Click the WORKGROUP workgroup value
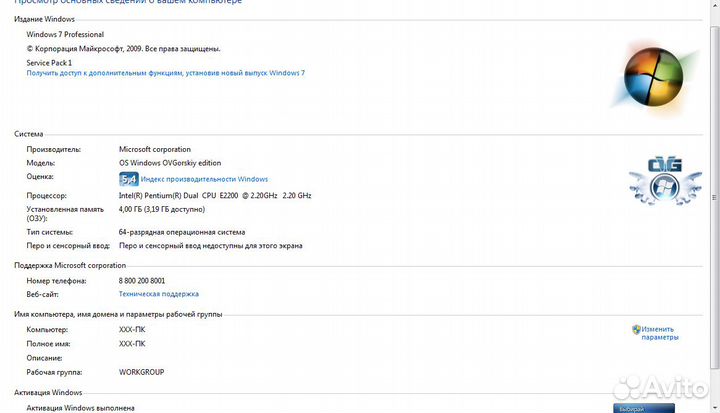 (141, 372)
